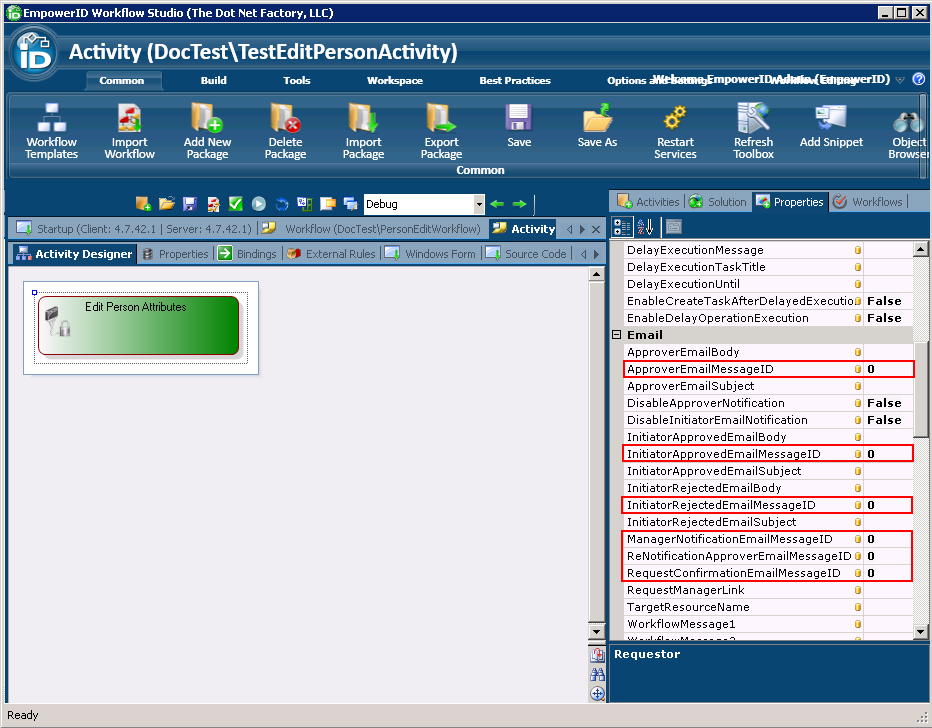Click the green checkmark toolbar icon
Viewport: 932px width, 728px height.
pos(236,204)
